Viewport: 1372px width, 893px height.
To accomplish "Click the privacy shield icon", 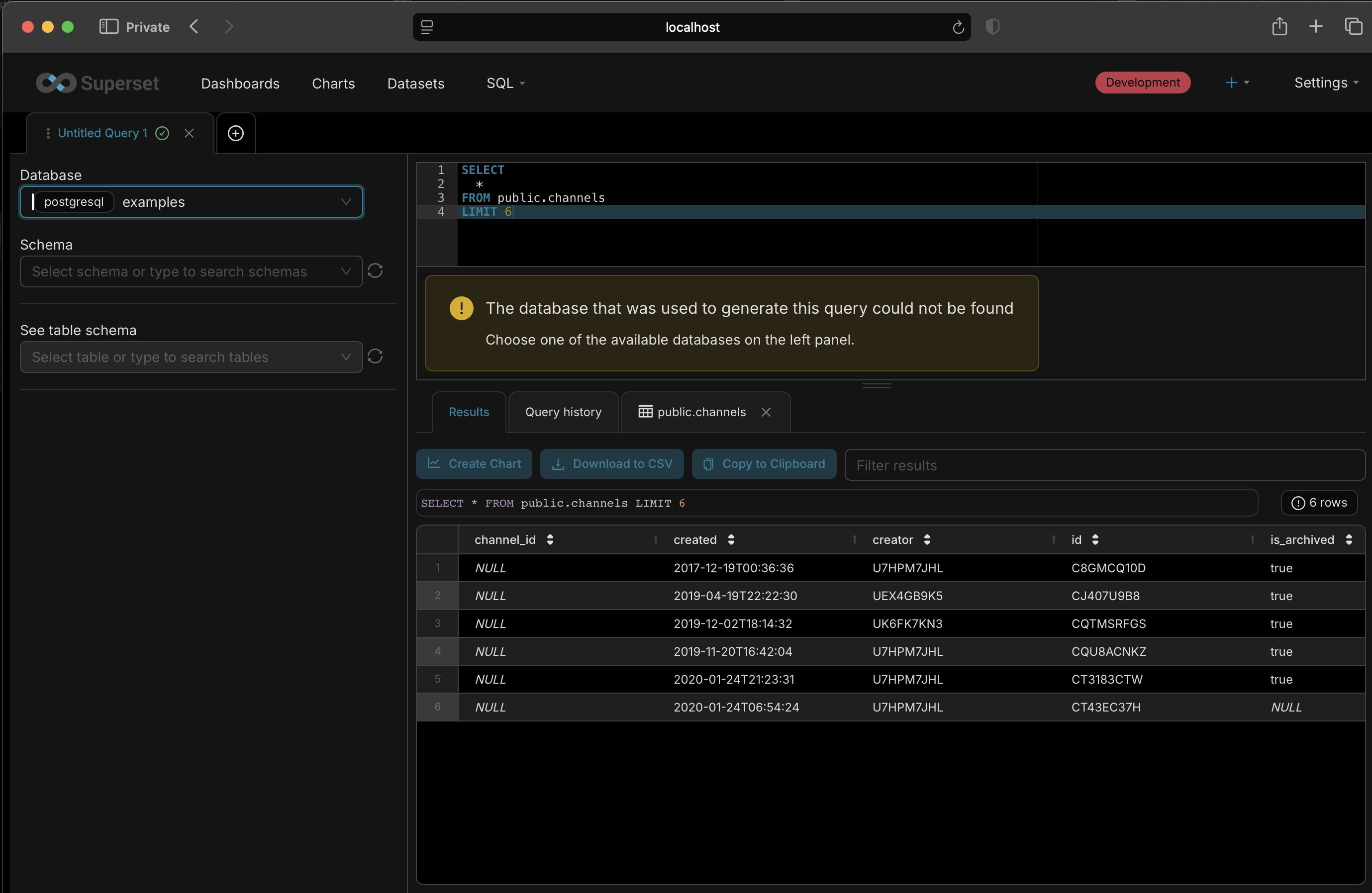I will (992, 26).
